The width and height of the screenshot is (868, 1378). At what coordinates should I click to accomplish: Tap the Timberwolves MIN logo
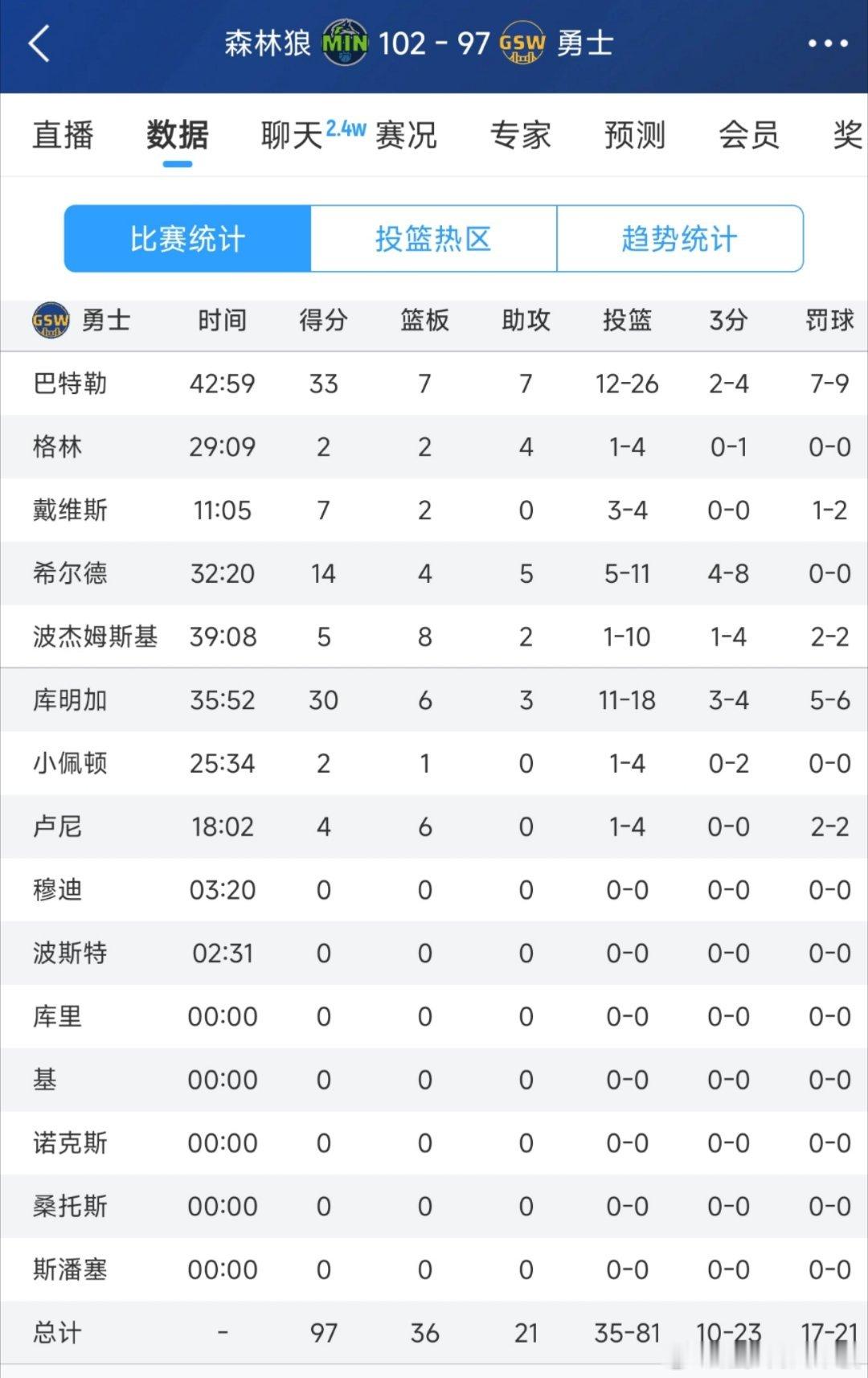345,43
